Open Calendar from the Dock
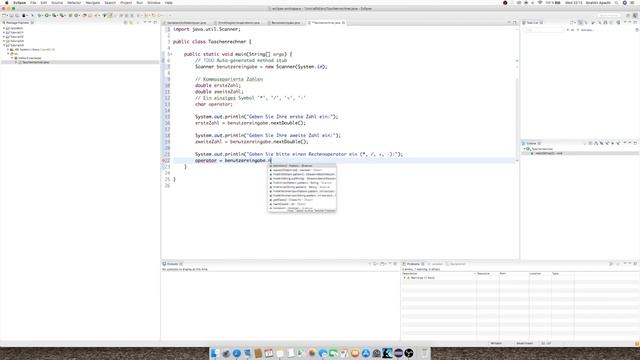This screenshot has height=360, width=640. (x=269, y=353)
